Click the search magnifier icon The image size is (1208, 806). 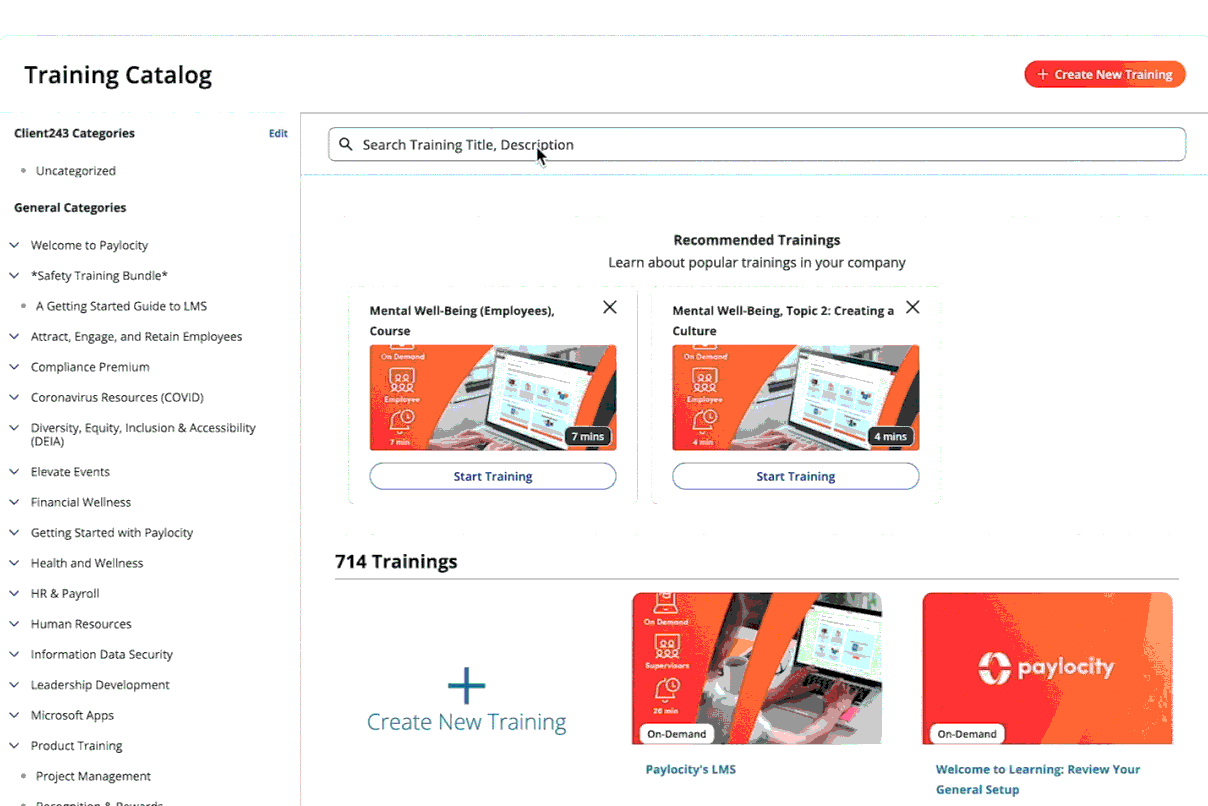pyautogui.click(x=346, y=144)
